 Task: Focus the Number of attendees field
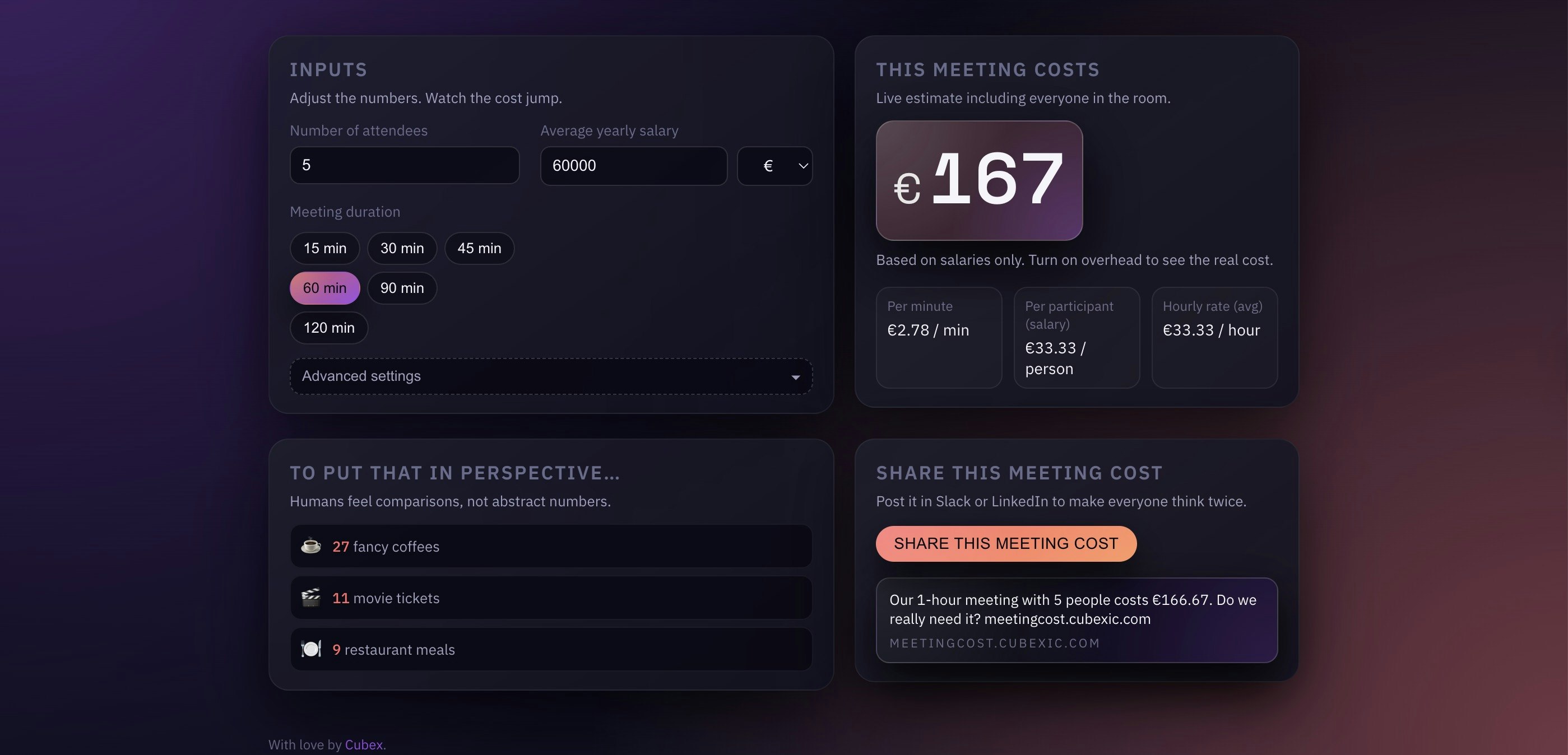(404, 165)
